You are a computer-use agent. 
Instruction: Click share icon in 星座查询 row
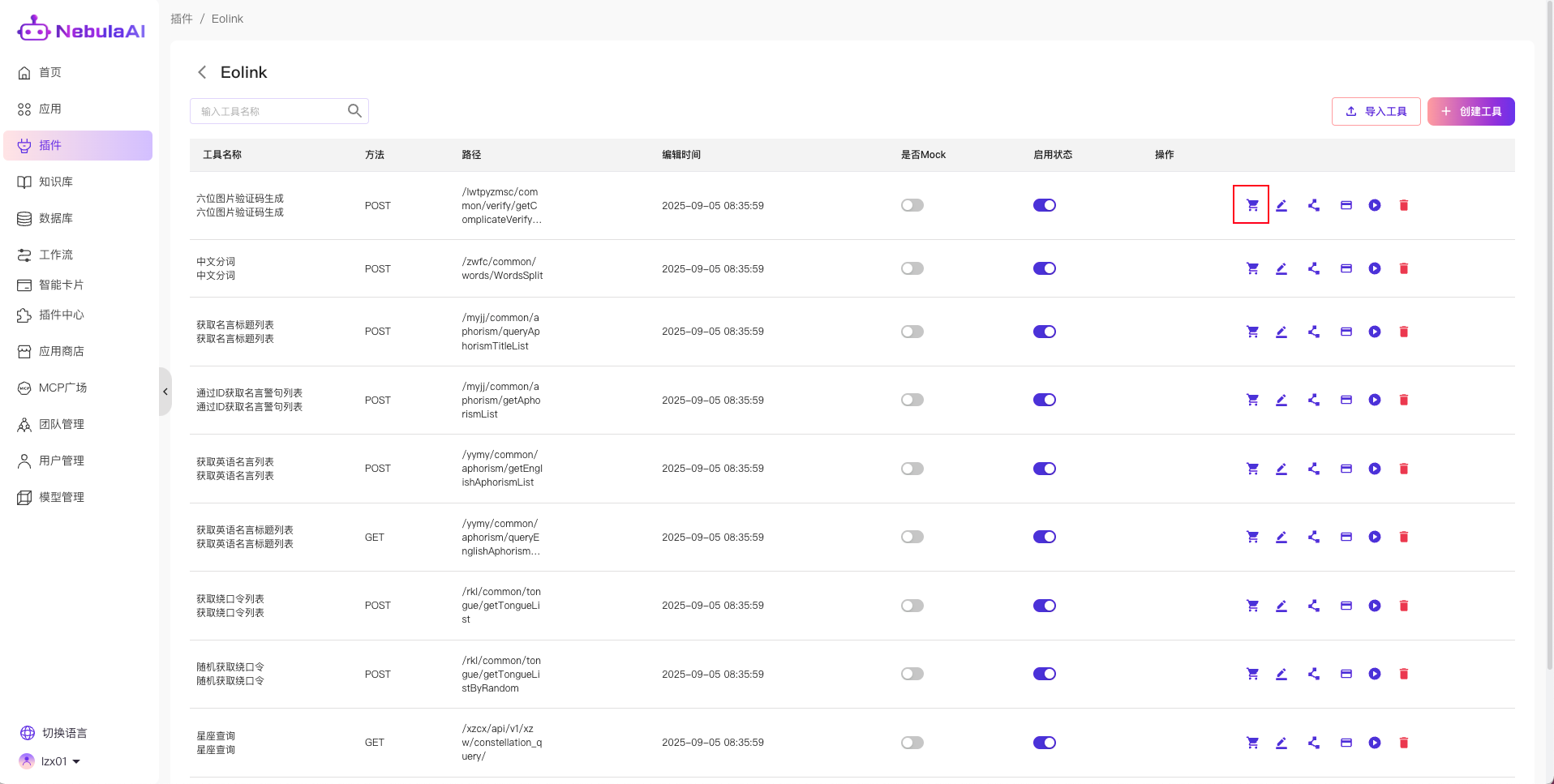pos(1314,743)
